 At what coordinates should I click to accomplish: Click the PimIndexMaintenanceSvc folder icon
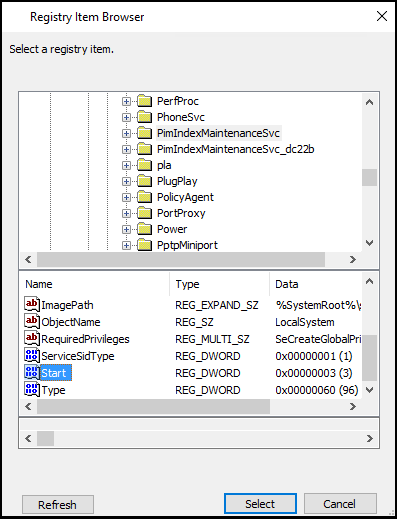(145, 133)
